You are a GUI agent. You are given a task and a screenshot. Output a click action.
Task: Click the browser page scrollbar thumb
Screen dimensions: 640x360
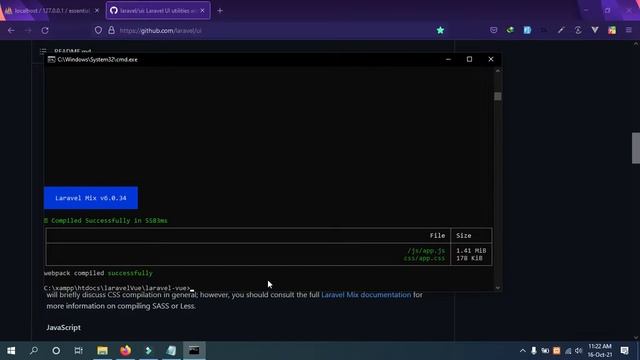(636, 148)
